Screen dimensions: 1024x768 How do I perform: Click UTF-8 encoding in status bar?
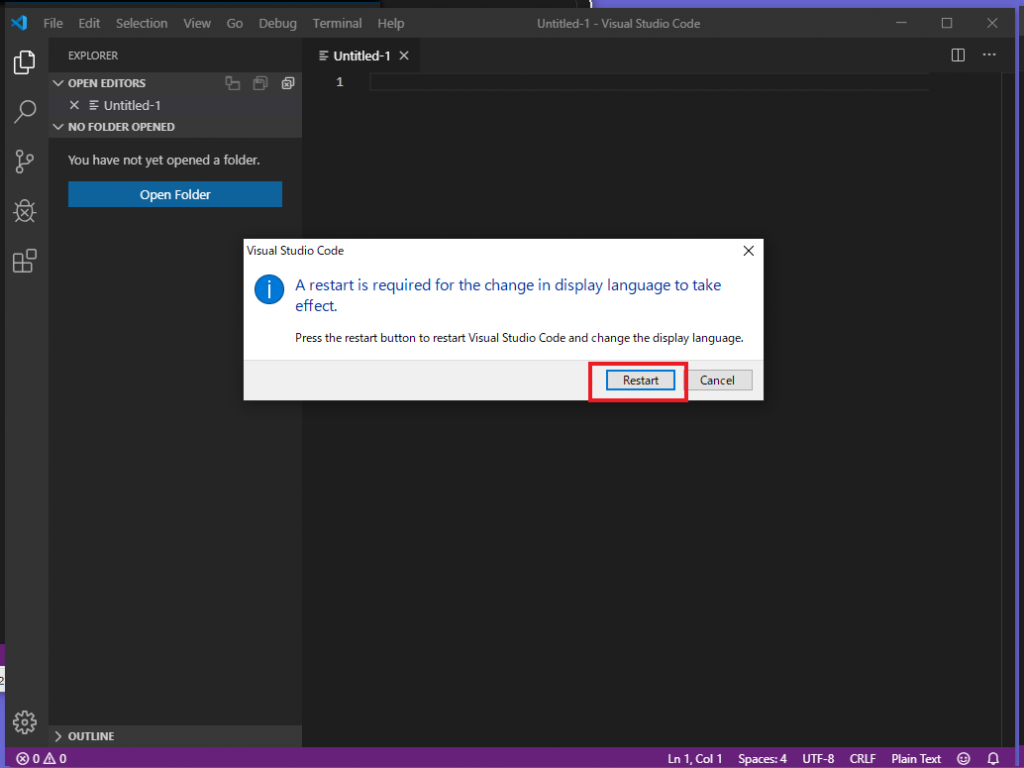tap(818, 759)
